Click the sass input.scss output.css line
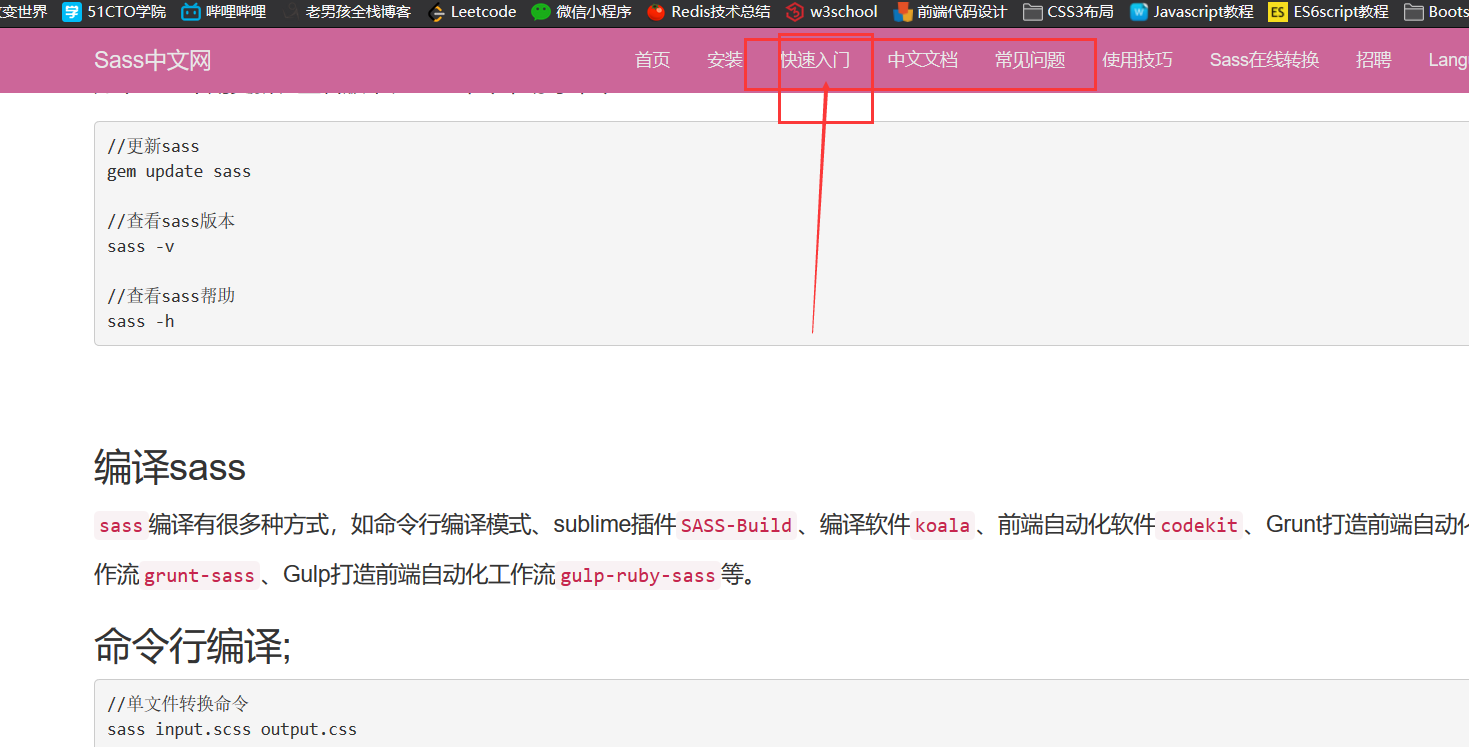The image size is (1469, 747). 232,729
